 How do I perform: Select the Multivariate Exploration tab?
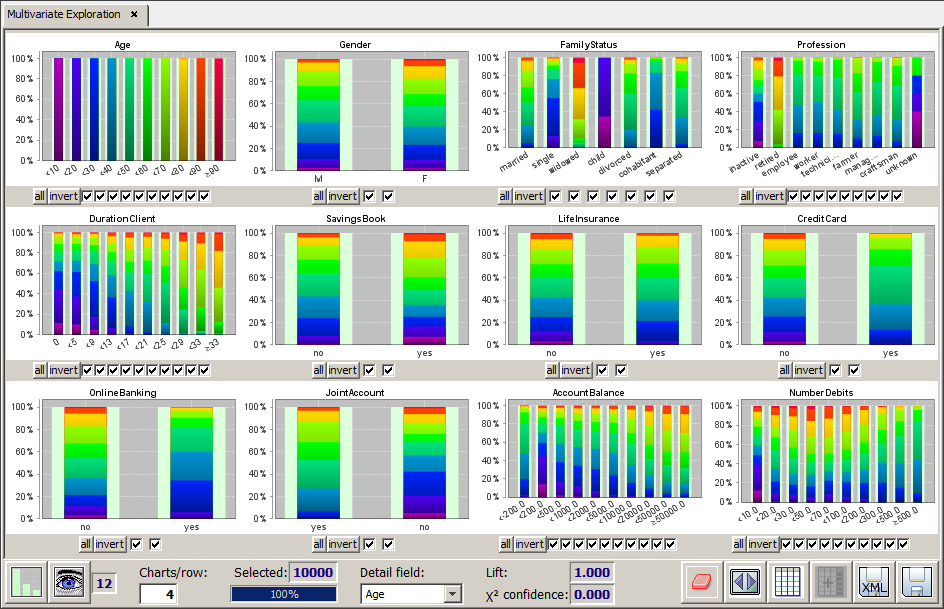coord(66,15)
